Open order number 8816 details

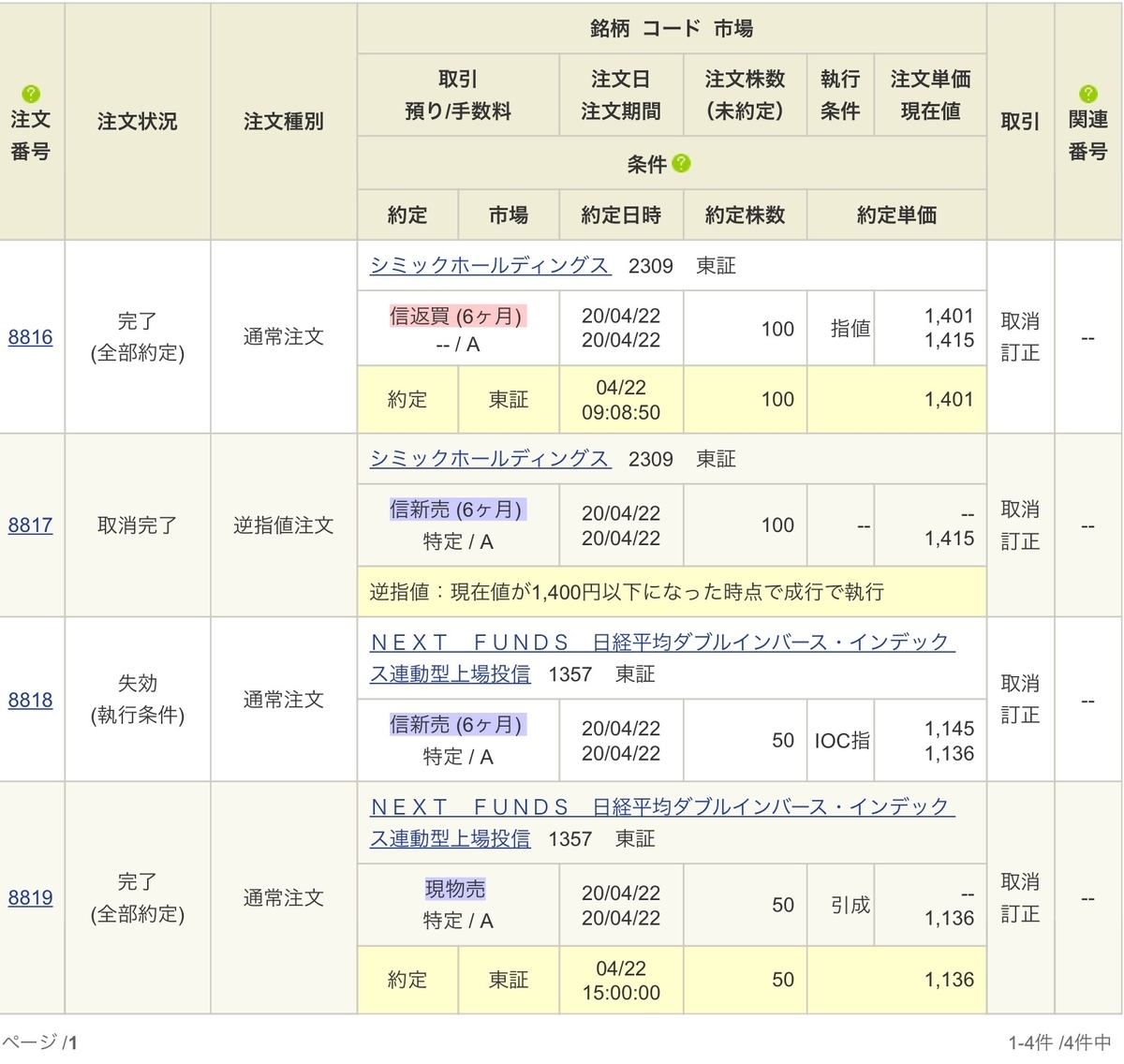30,337
